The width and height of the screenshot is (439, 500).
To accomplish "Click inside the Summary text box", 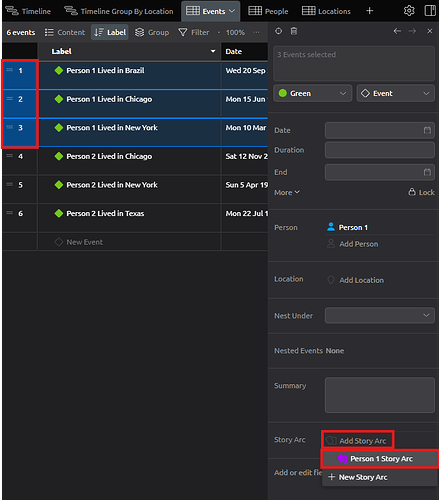I will tap(380, 395).
